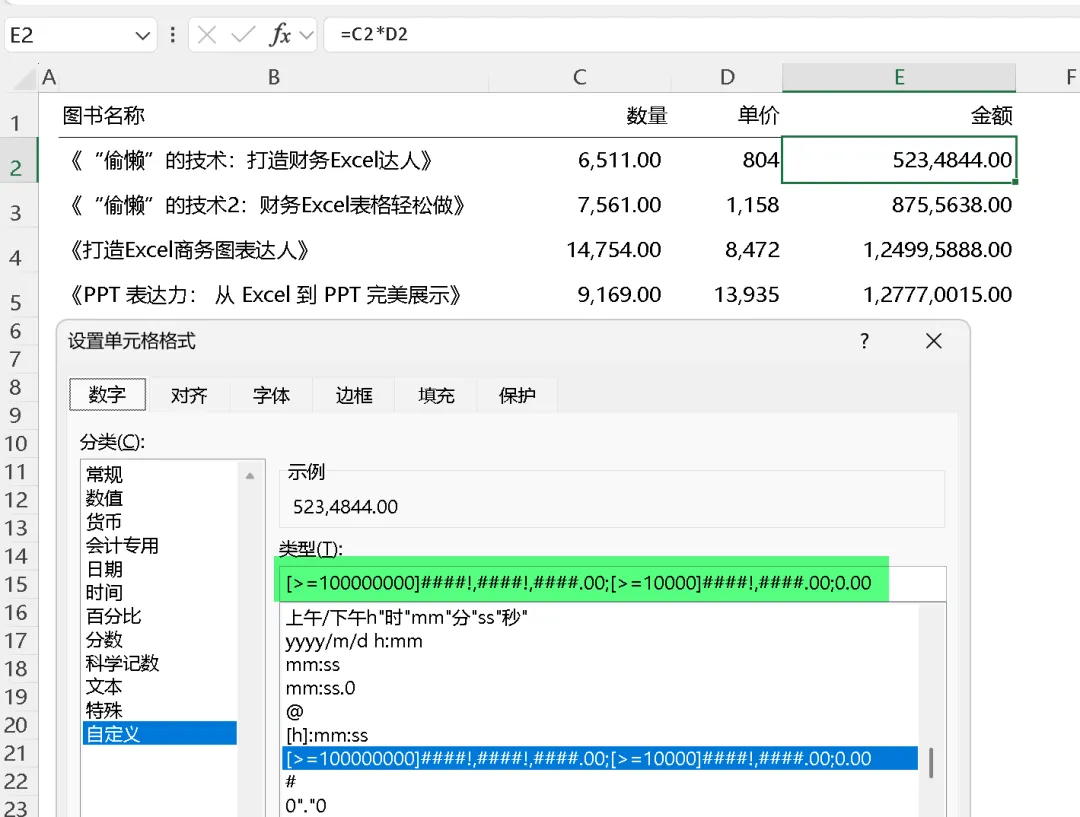The height and width of the screenshot is (817, 1080).
Task: Select the 文本 category
Action: click(159, 687)
